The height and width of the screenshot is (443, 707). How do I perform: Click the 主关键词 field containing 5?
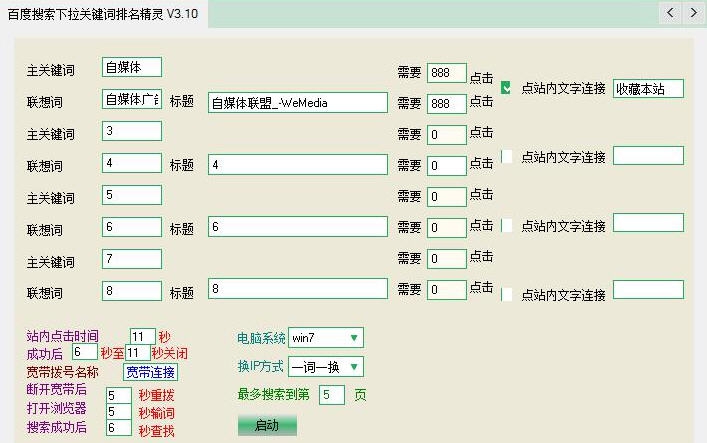132,195
